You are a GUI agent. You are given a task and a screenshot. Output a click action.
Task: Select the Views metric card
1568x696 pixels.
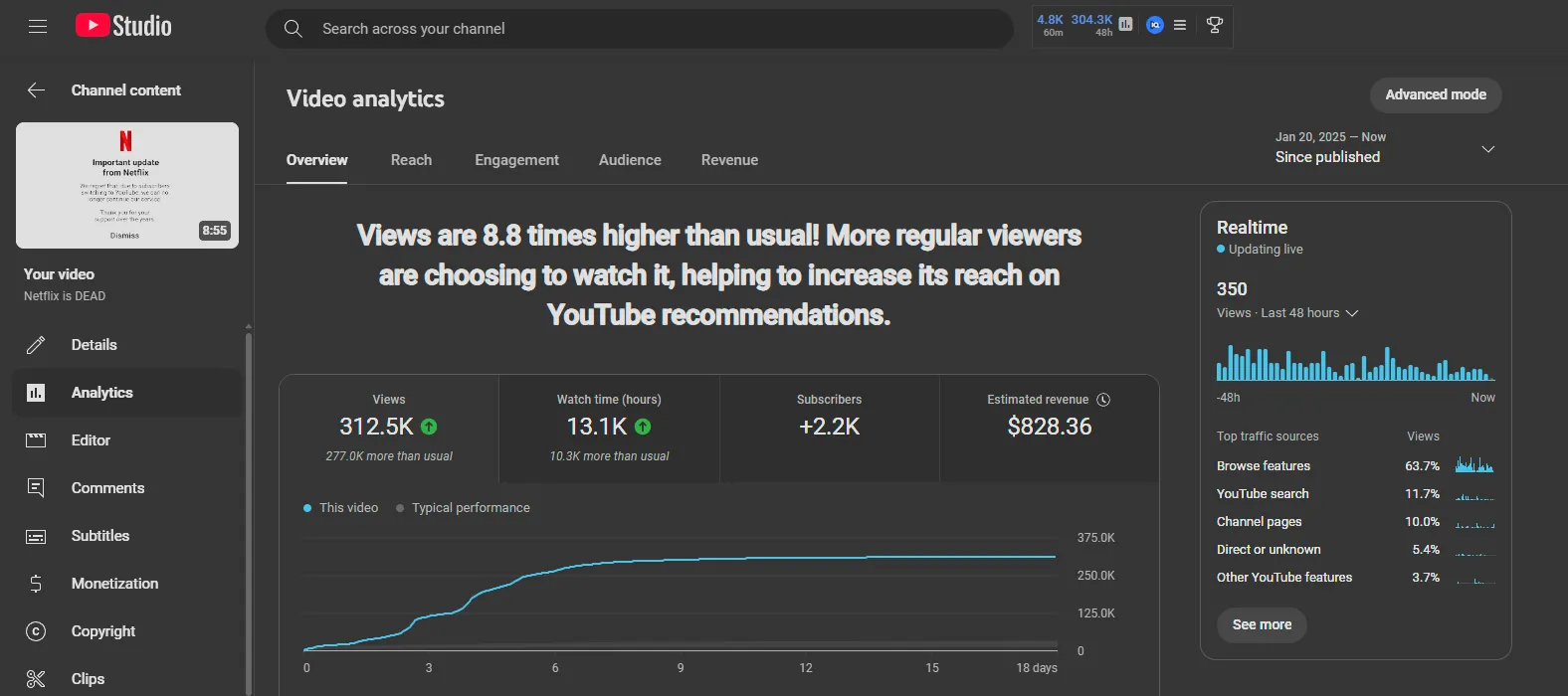click(389, 430)
